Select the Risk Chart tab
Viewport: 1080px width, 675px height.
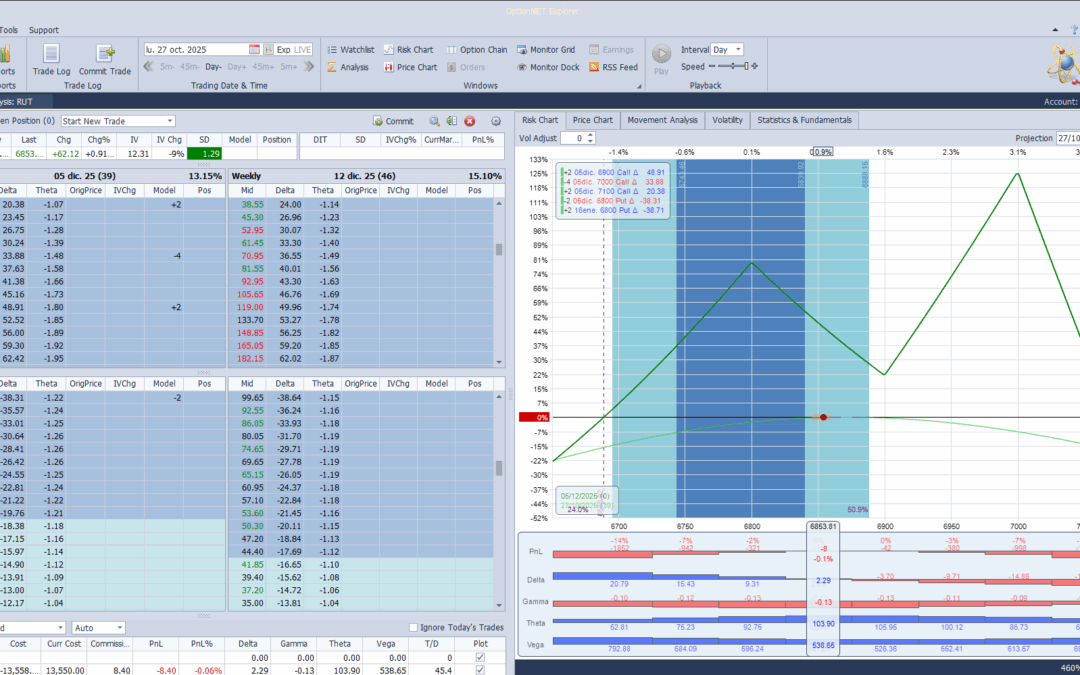click(x=540, y=120)
